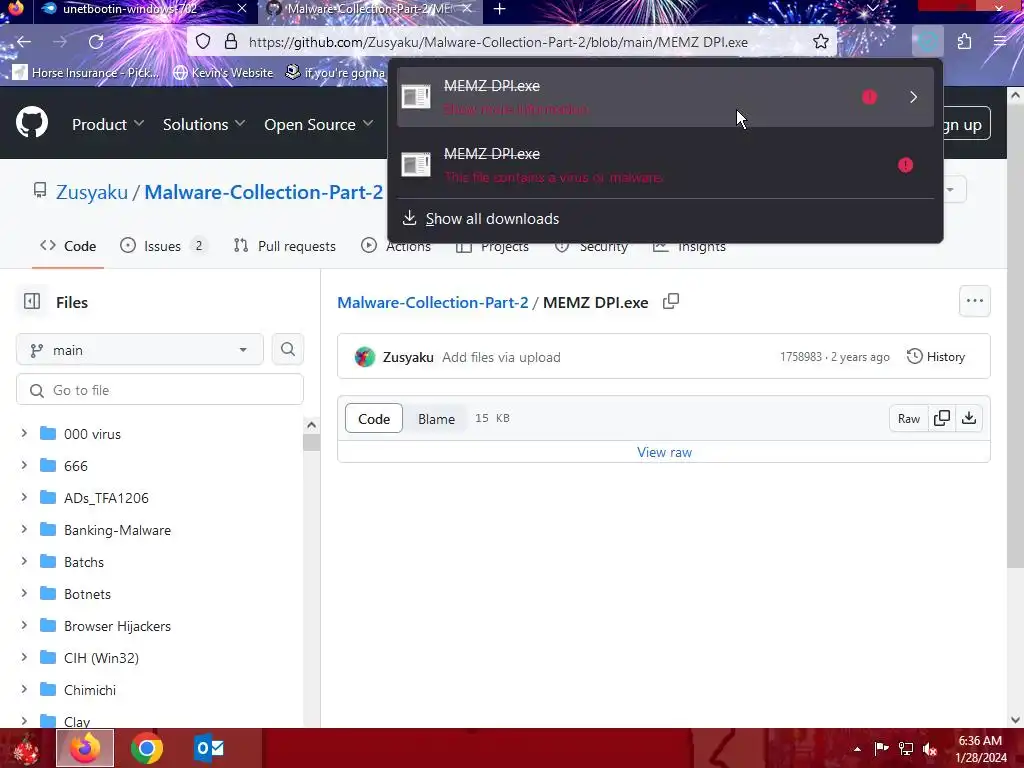The image size is (1024, 768).
Task: Open the Pull requests tab
Action: 285,246
